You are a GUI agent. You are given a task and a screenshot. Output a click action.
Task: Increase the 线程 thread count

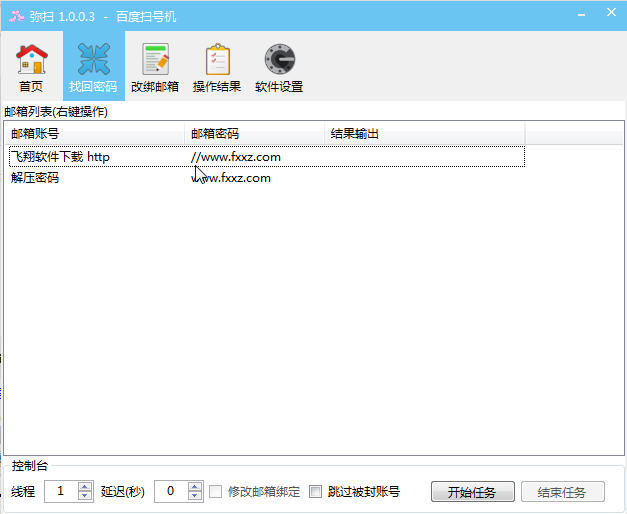(85, 487)
